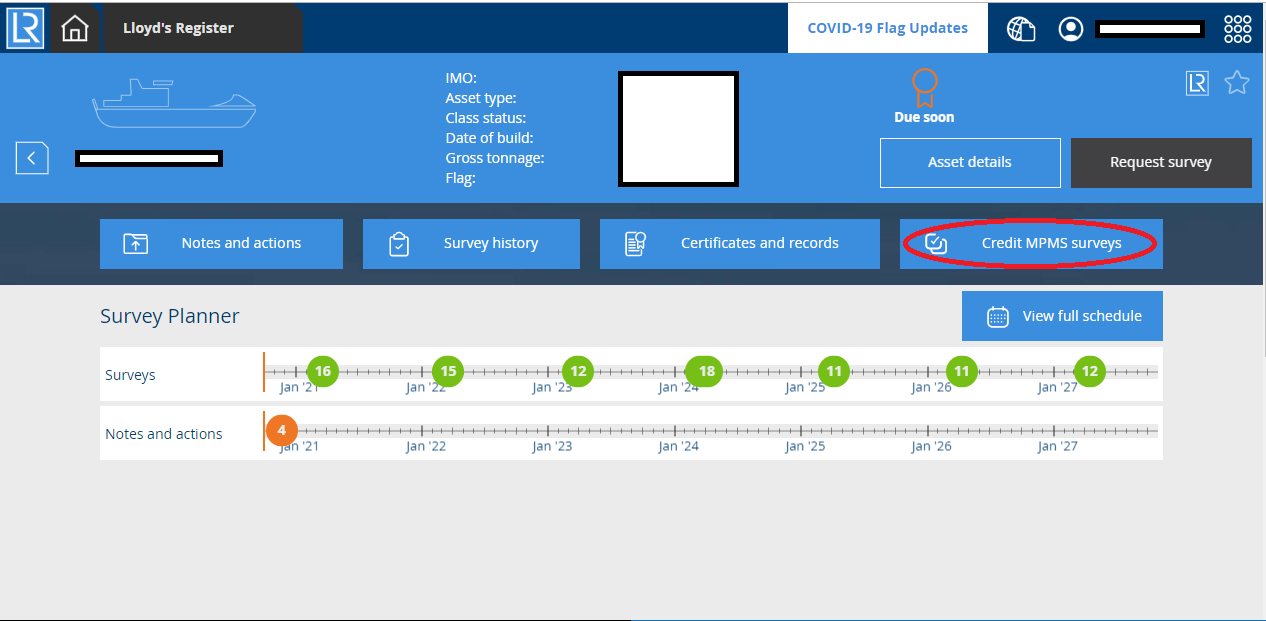Open Asset details
Viewport: 1266px width, 621px height.
pyautogui.click(x=970, y=162)
